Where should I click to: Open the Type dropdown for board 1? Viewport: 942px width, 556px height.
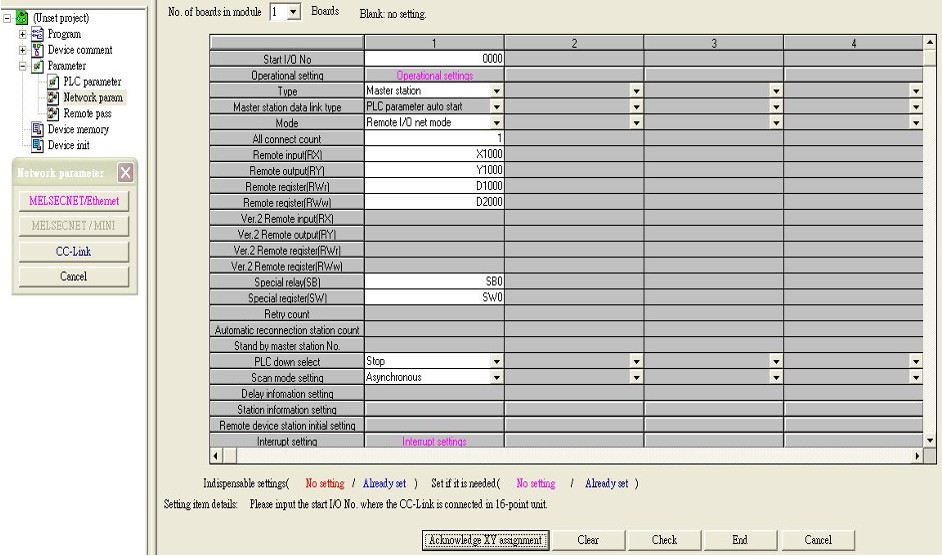click(x=496, y=91)
